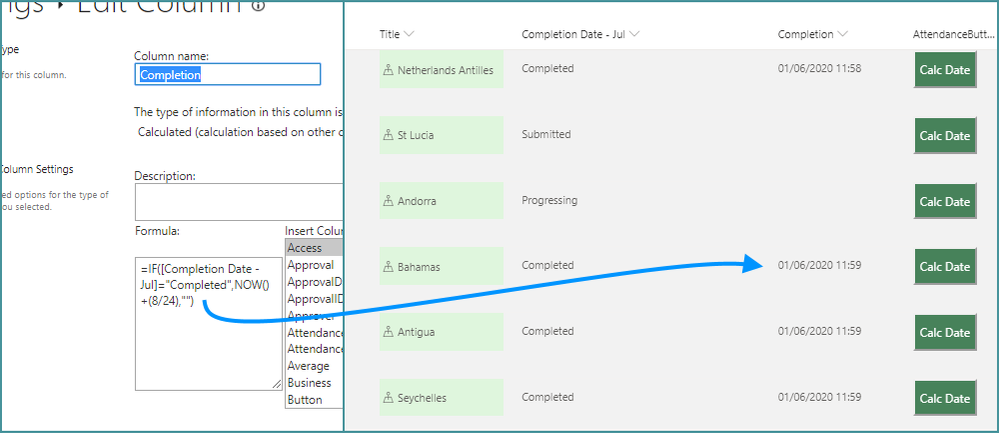Click the St Lucia person icon
999x433 pixels.
(388, 135)
